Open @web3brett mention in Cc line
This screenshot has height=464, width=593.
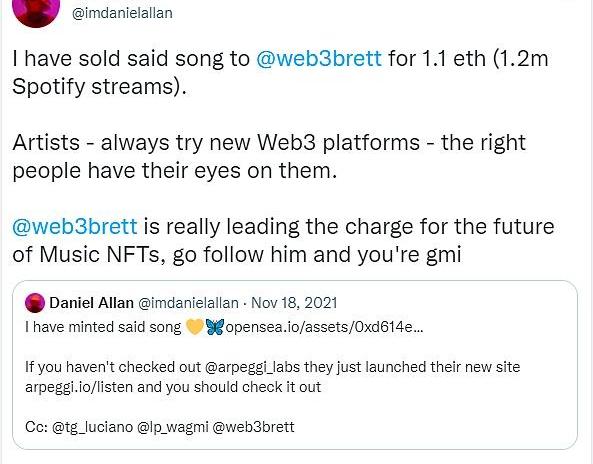(253, 427)
